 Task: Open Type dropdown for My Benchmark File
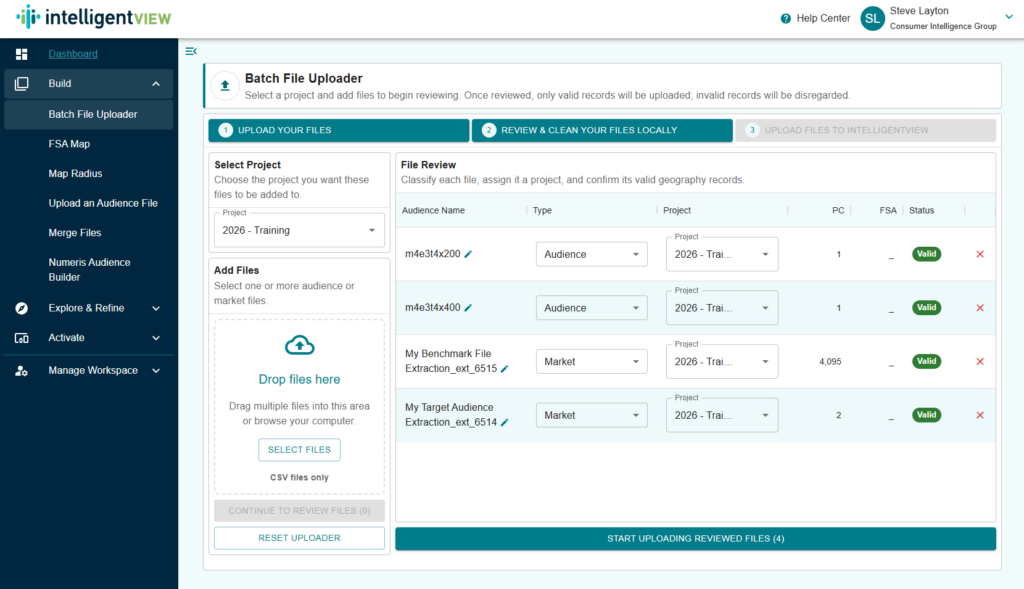592,361
